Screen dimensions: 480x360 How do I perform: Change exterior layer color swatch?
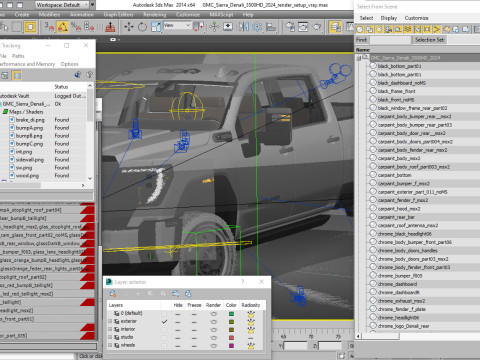[x=231, y=322]
